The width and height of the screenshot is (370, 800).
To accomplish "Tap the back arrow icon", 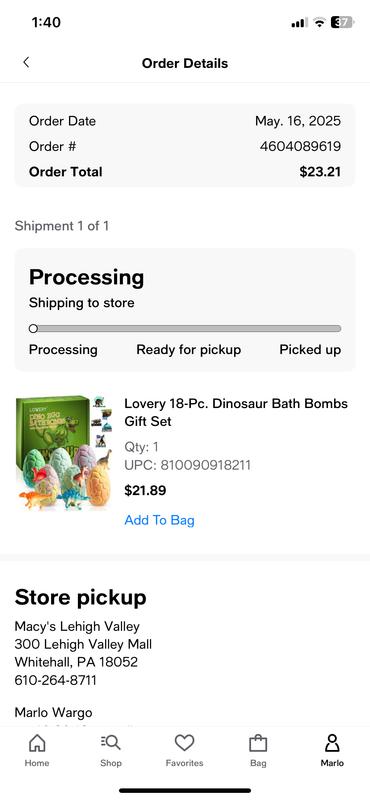I will (x=26, y=62).
